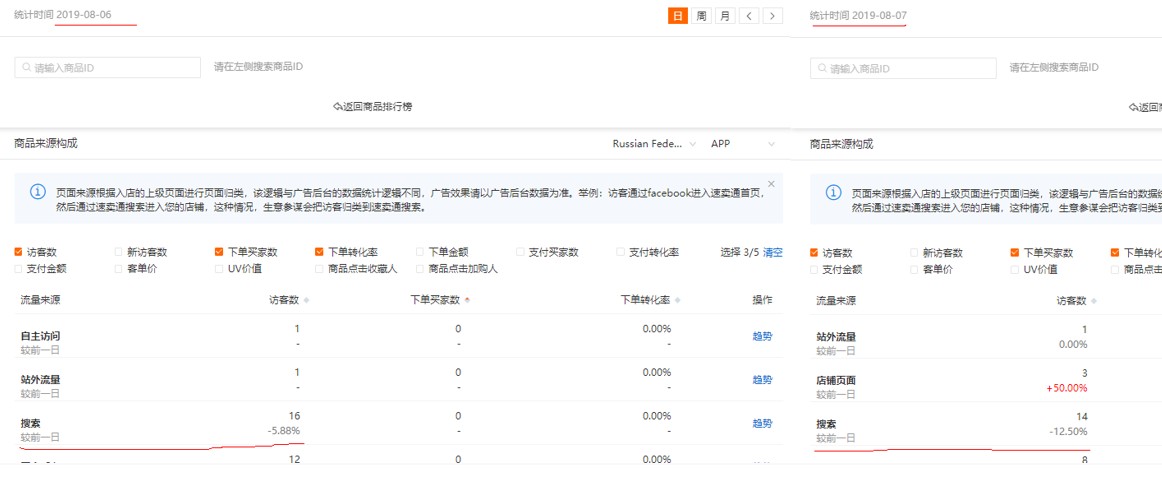Sort by 下单转化率 column sort icon

678,300
